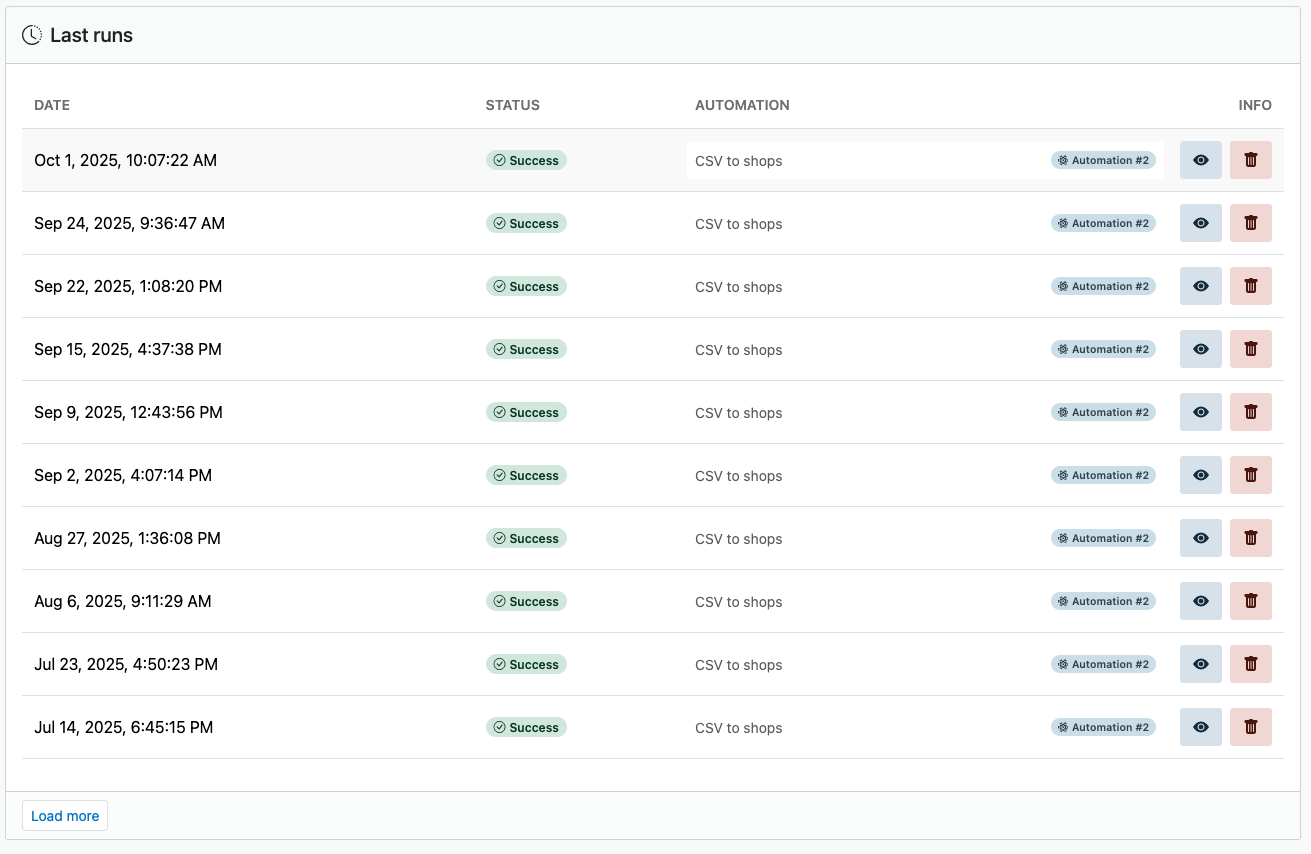Inspect the Aug 6, 2025 run
Image resolution: width=1311 pixels, height=854 pixels.
click(1201, 601)
